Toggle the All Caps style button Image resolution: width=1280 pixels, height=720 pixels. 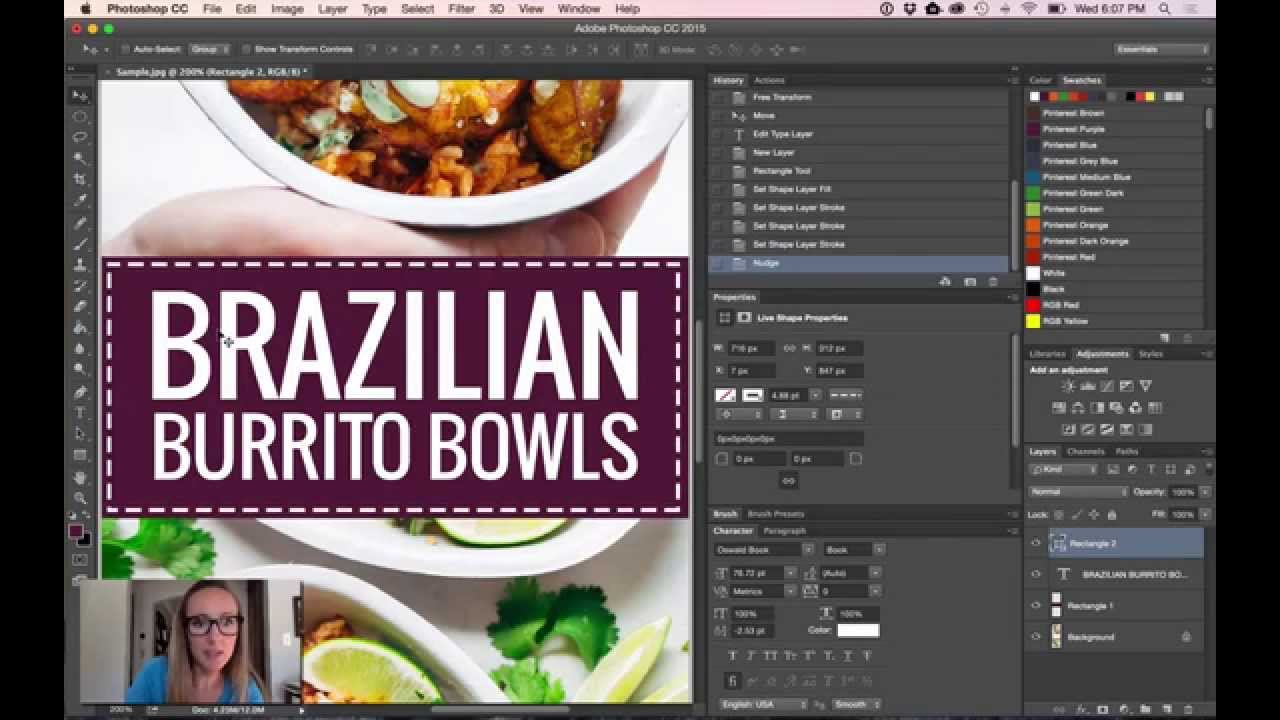coord(770,656)
